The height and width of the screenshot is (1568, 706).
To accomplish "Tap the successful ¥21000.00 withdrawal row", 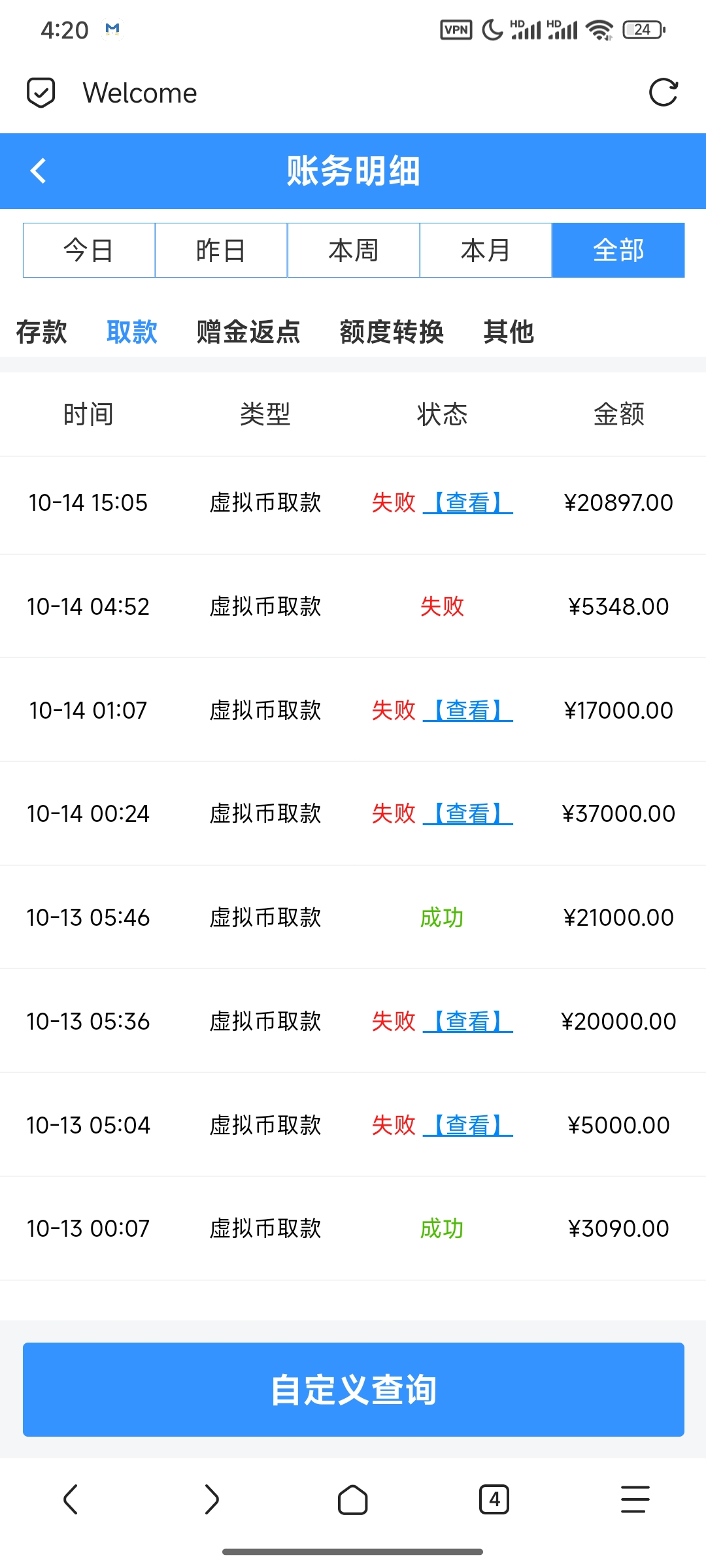I will [353, 917].
